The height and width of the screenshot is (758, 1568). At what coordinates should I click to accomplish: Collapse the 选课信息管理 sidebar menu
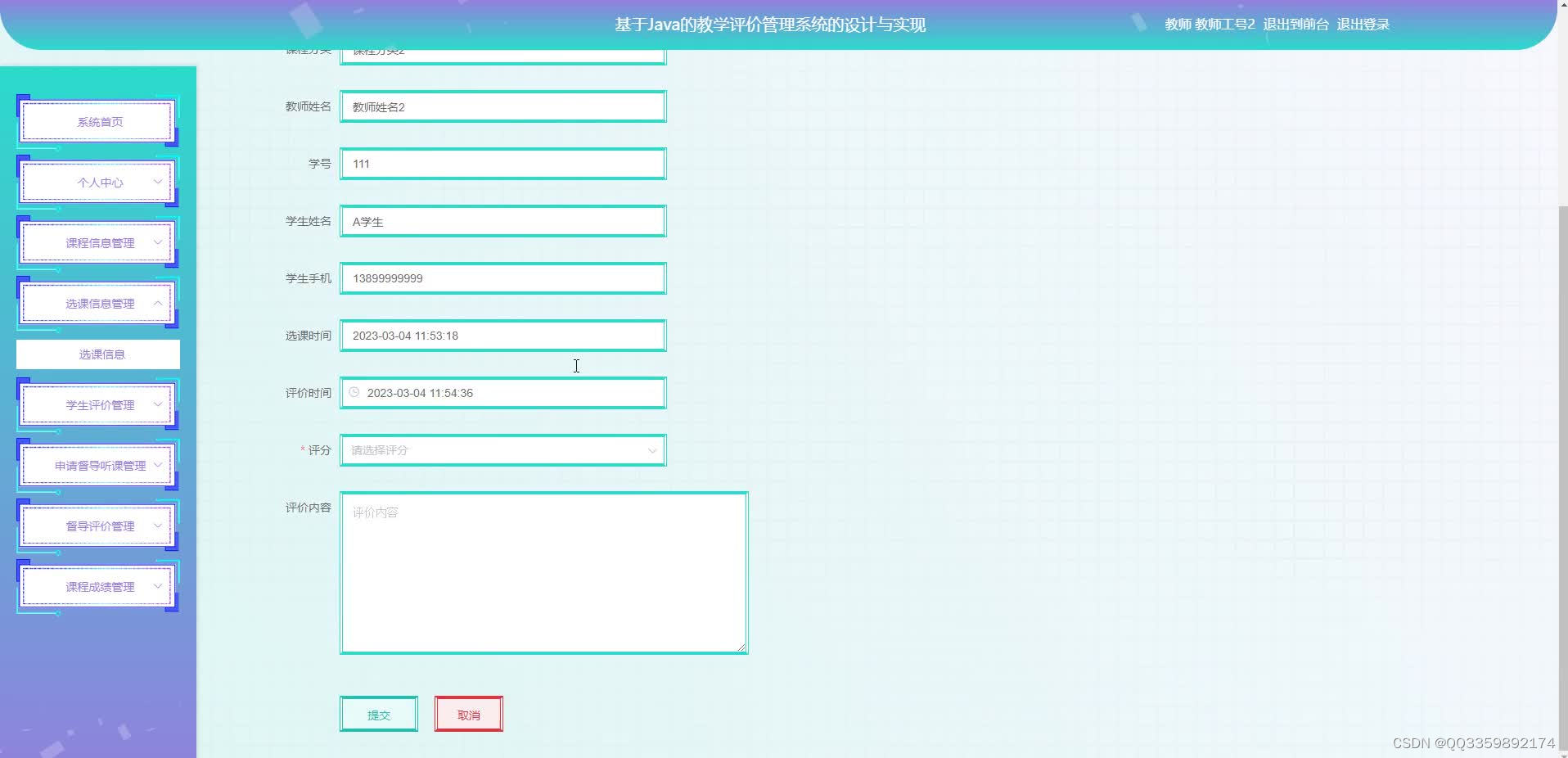[x=98, y=304]
